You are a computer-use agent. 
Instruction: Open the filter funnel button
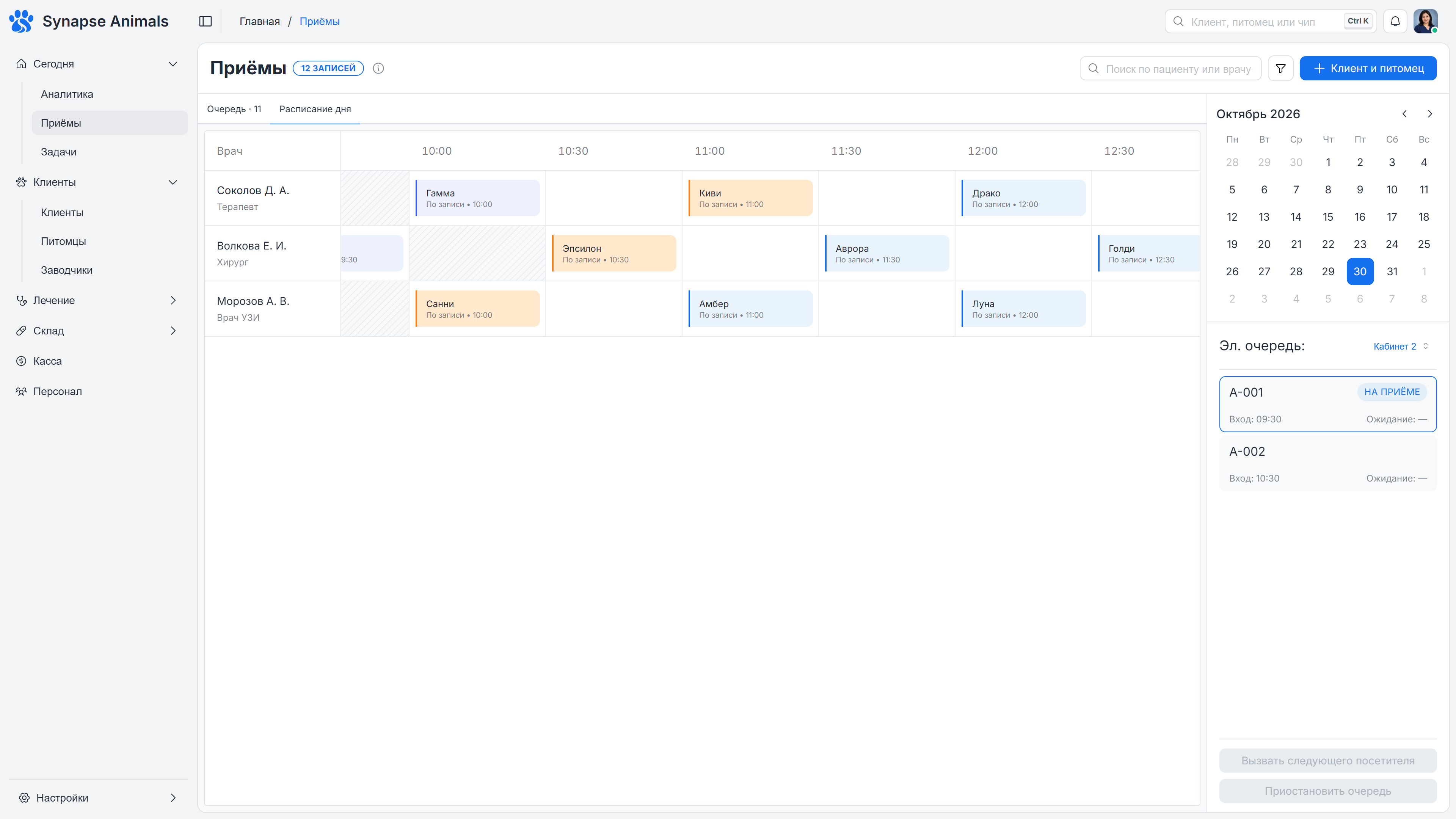tap(1280, 68)
